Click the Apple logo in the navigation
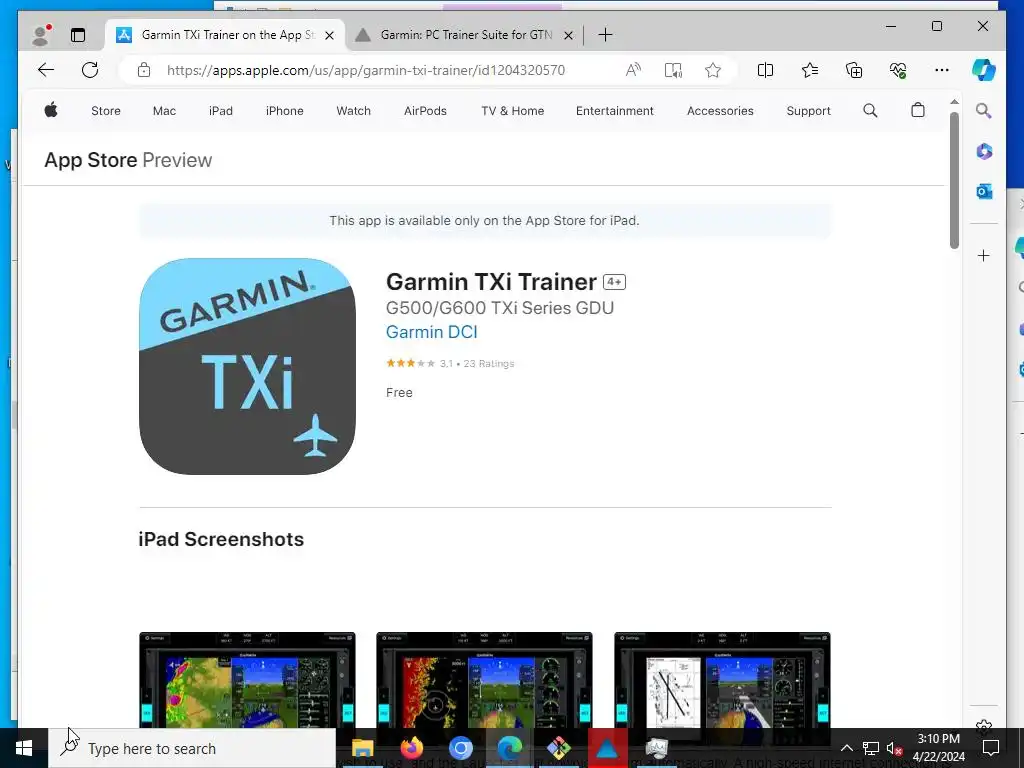The image size is (1024, 768). [x=51, y=110]
